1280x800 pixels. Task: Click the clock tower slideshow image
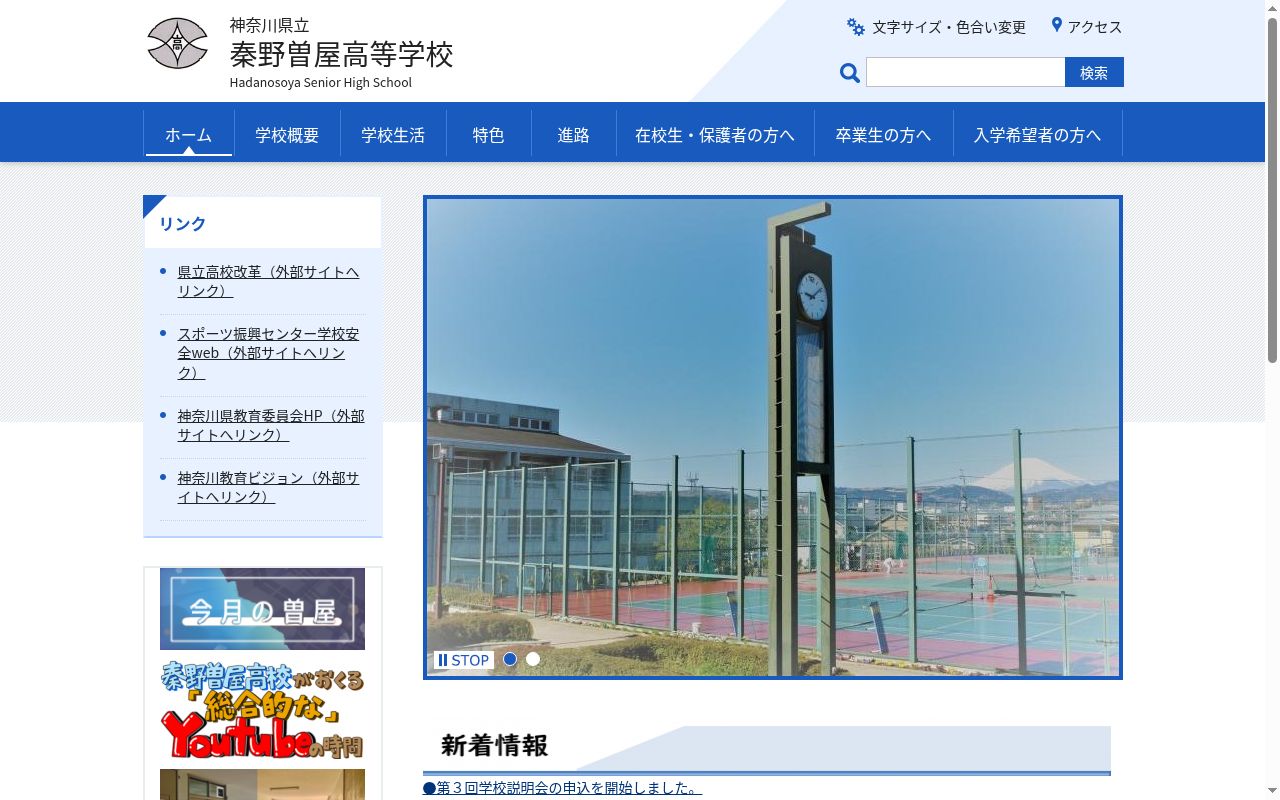point(773,437)
